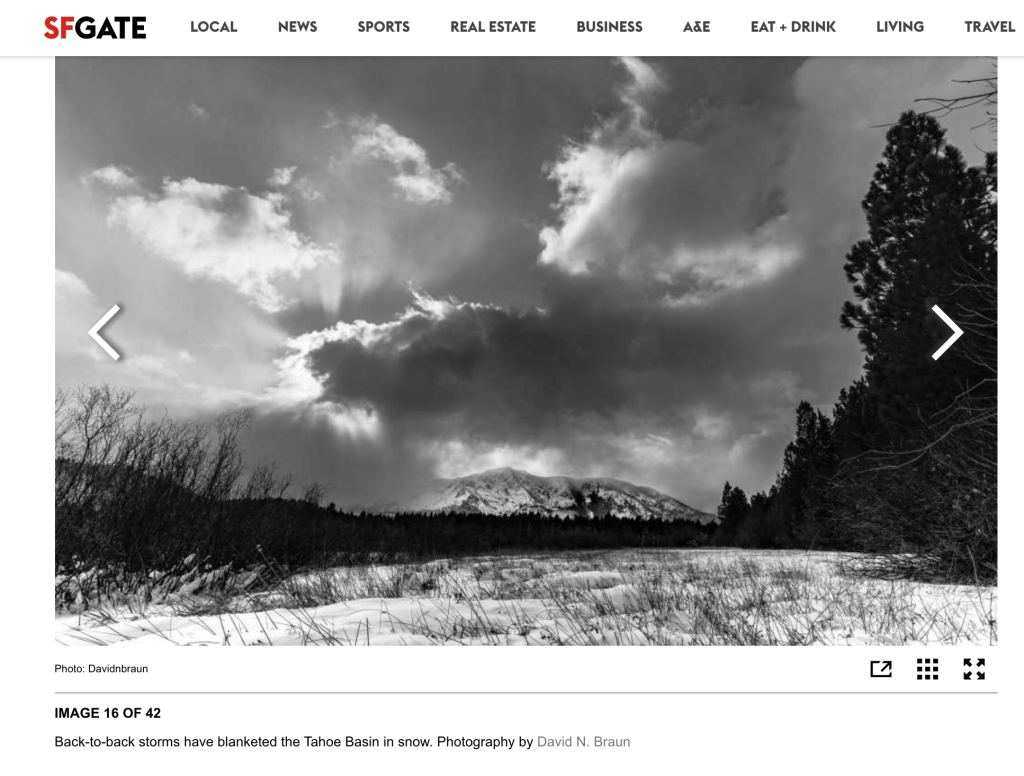Screen dimensions: 1024x776
Task: Open the REAL ESTATE section
Action: click(493, 27)
